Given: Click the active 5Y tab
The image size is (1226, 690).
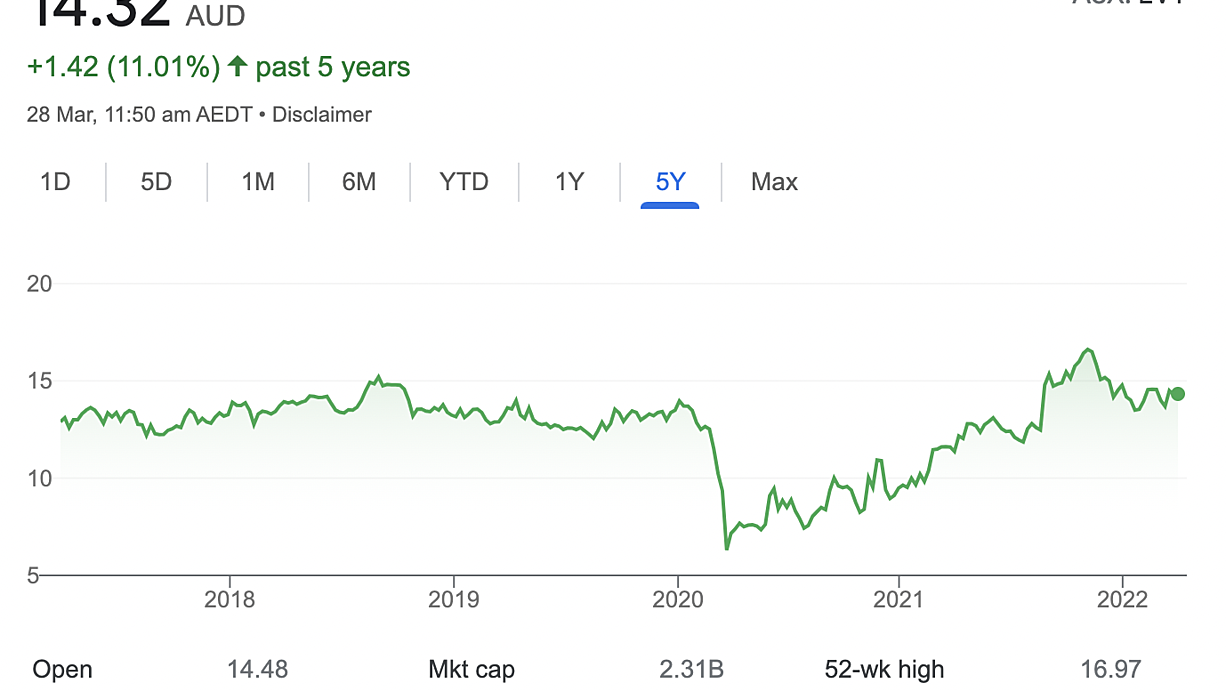Looking at the screenshot, I should 670,182.
